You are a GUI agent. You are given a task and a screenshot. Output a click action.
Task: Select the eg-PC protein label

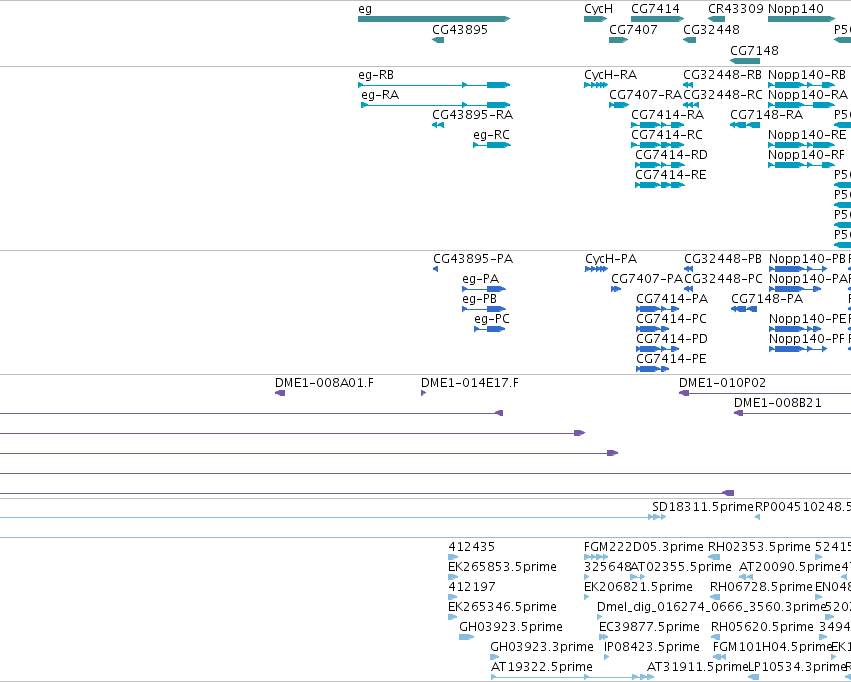(x=492, y=319)
